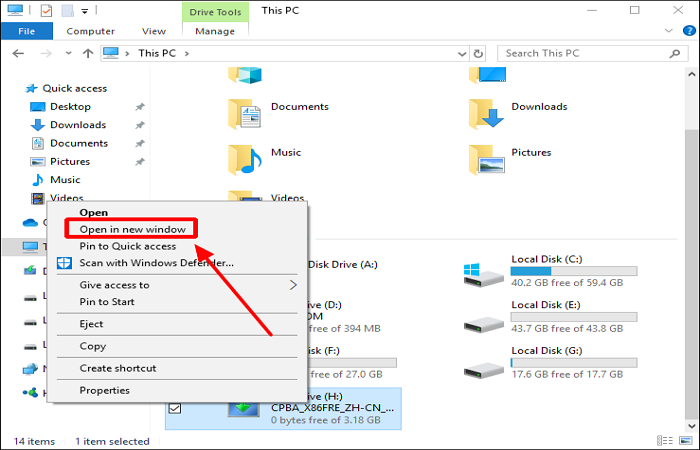Screen dimensions: 700x450
Task: Refresh the This PC view
Action: (478, 54)
